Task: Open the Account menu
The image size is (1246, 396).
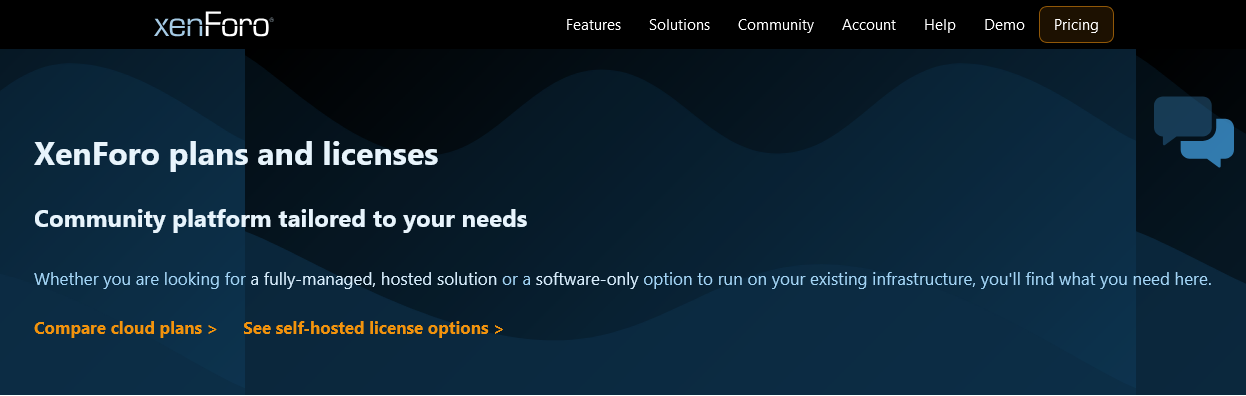Action: (869, 25)
